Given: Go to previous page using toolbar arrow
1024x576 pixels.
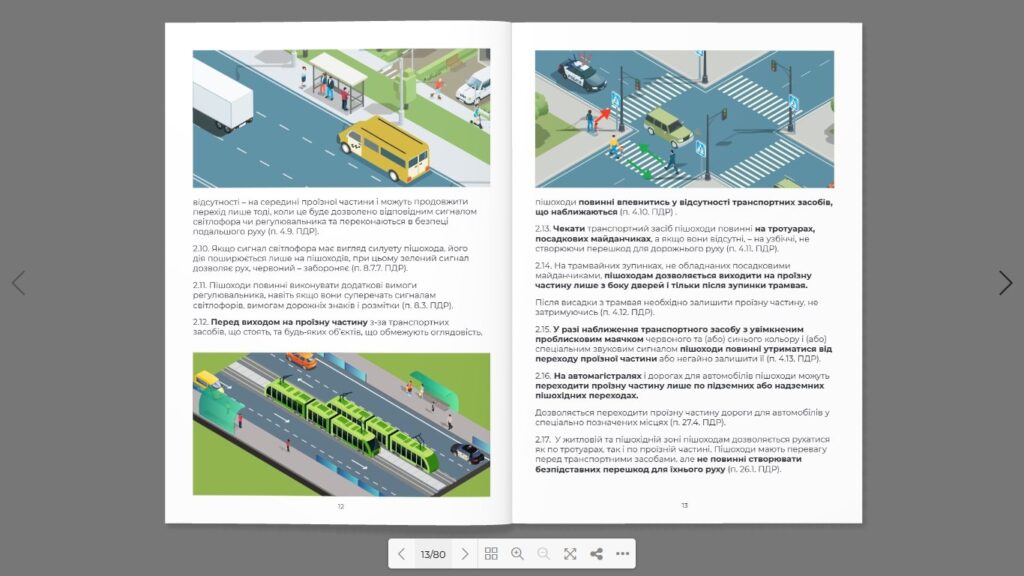Looking at the screenshot, I should pyautogui.click(x=401, y=554).
